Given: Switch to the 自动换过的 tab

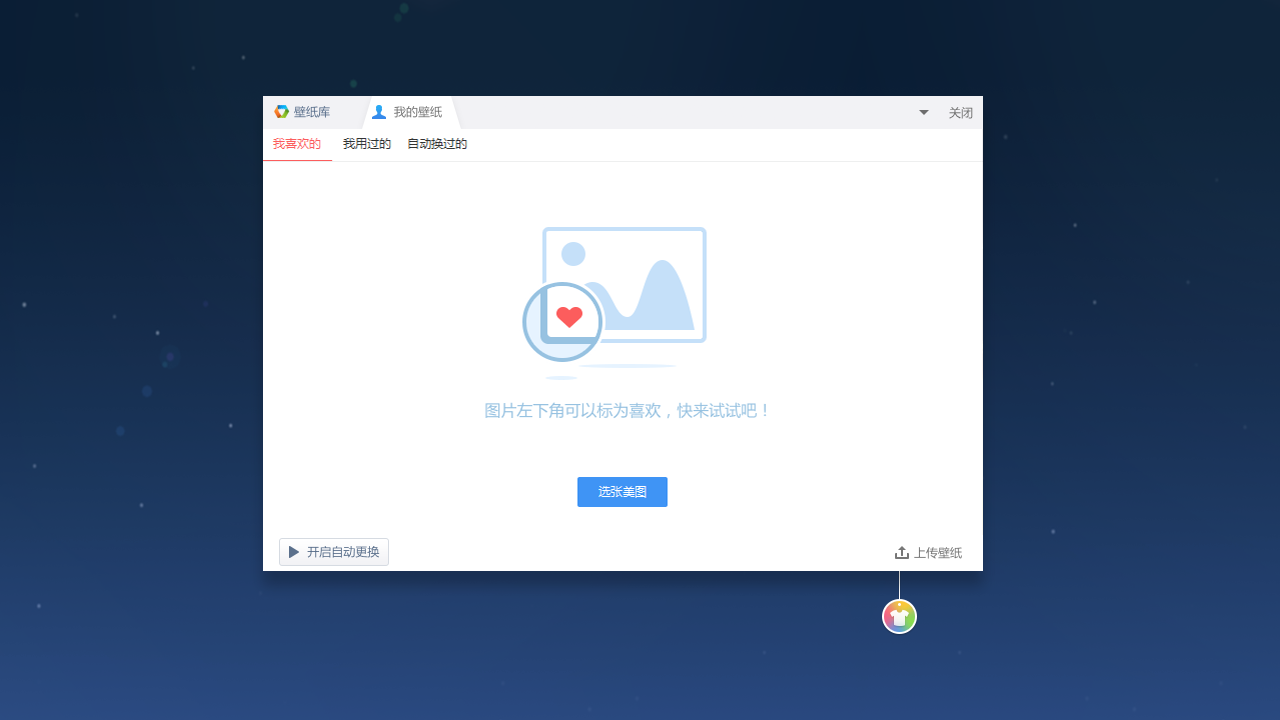Looking at the screenshot, I should 437,143.
